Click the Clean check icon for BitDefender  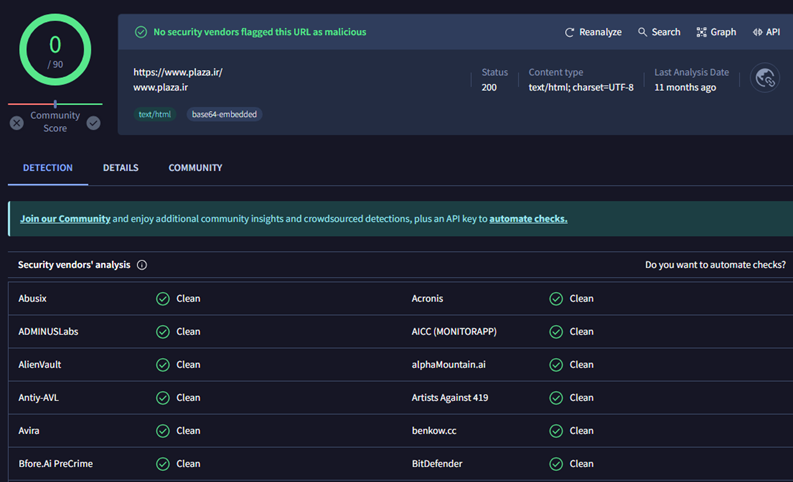coord(556,464)
